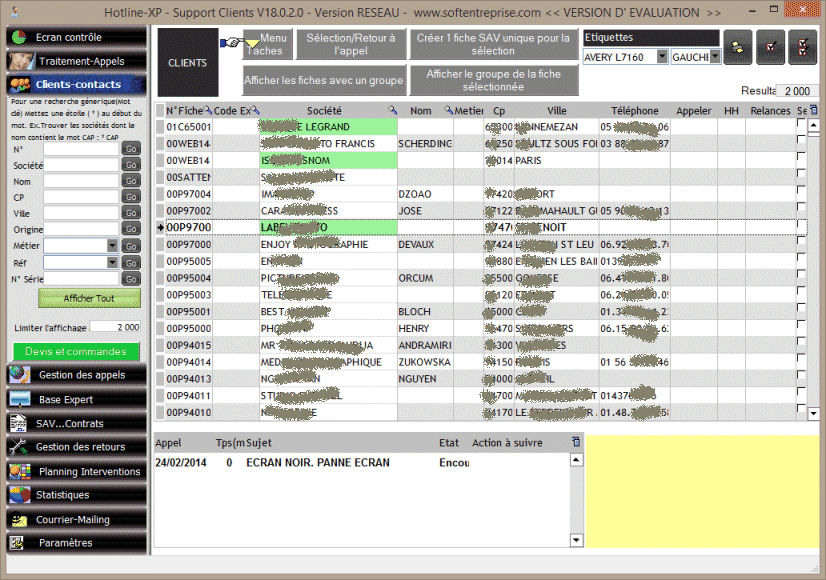Click the pie chart icon for Ecran contrôle
The height and width of the screenshot is (580, 826).
pyautogui.click(x=21, y=37)
